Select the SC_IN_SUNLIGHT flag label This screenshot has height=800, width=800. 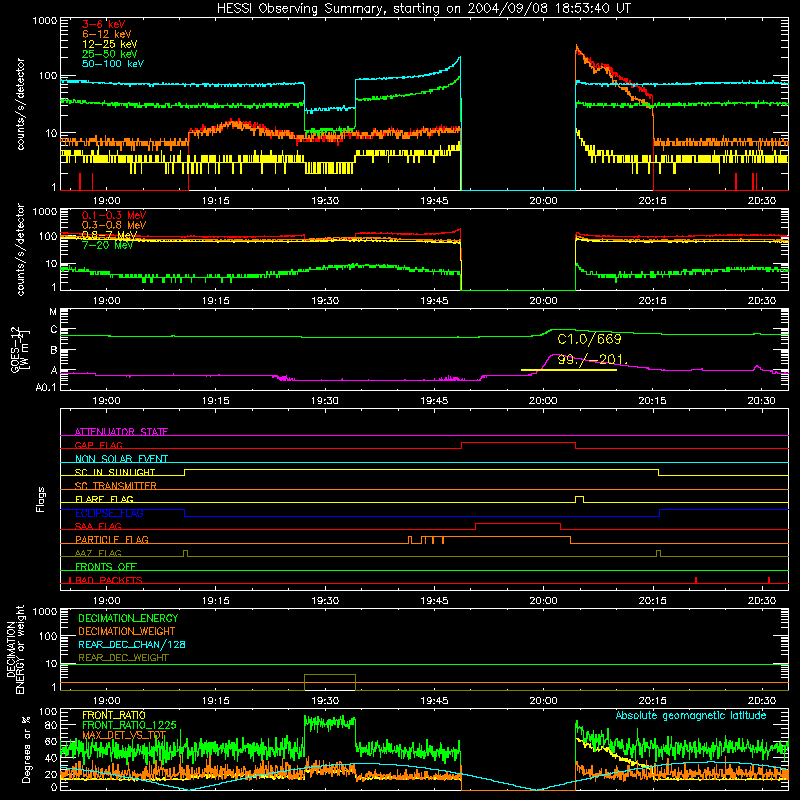pyautogui.click(x=115, y=472)
